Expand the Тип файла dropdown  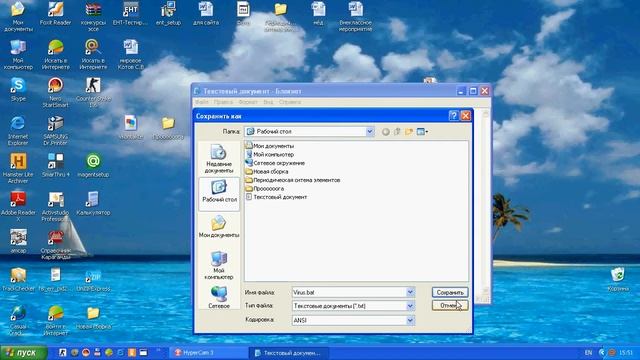pyautogui.click(x=410, y=306)
